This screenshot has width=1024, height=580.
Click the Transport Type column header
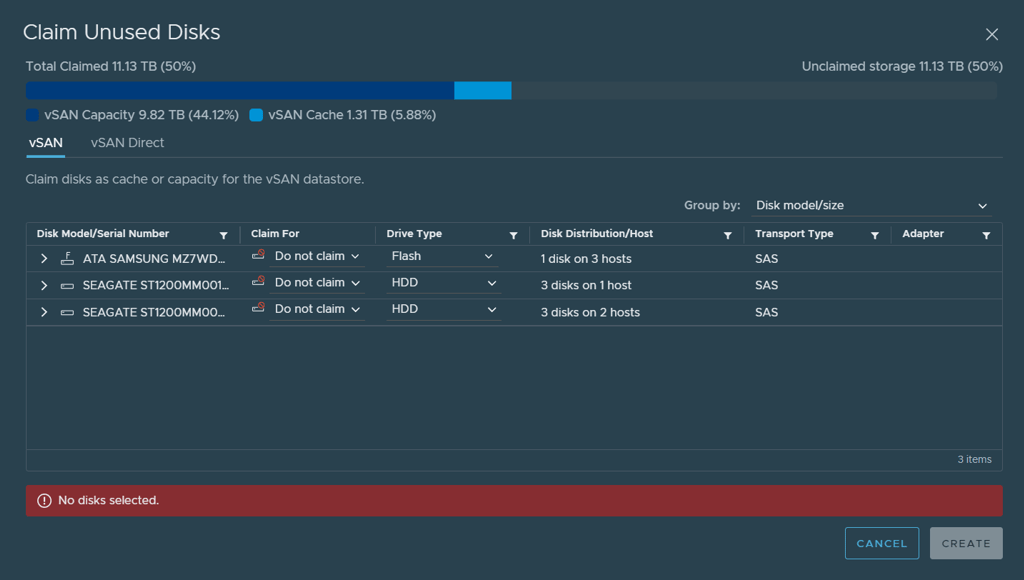794,234
